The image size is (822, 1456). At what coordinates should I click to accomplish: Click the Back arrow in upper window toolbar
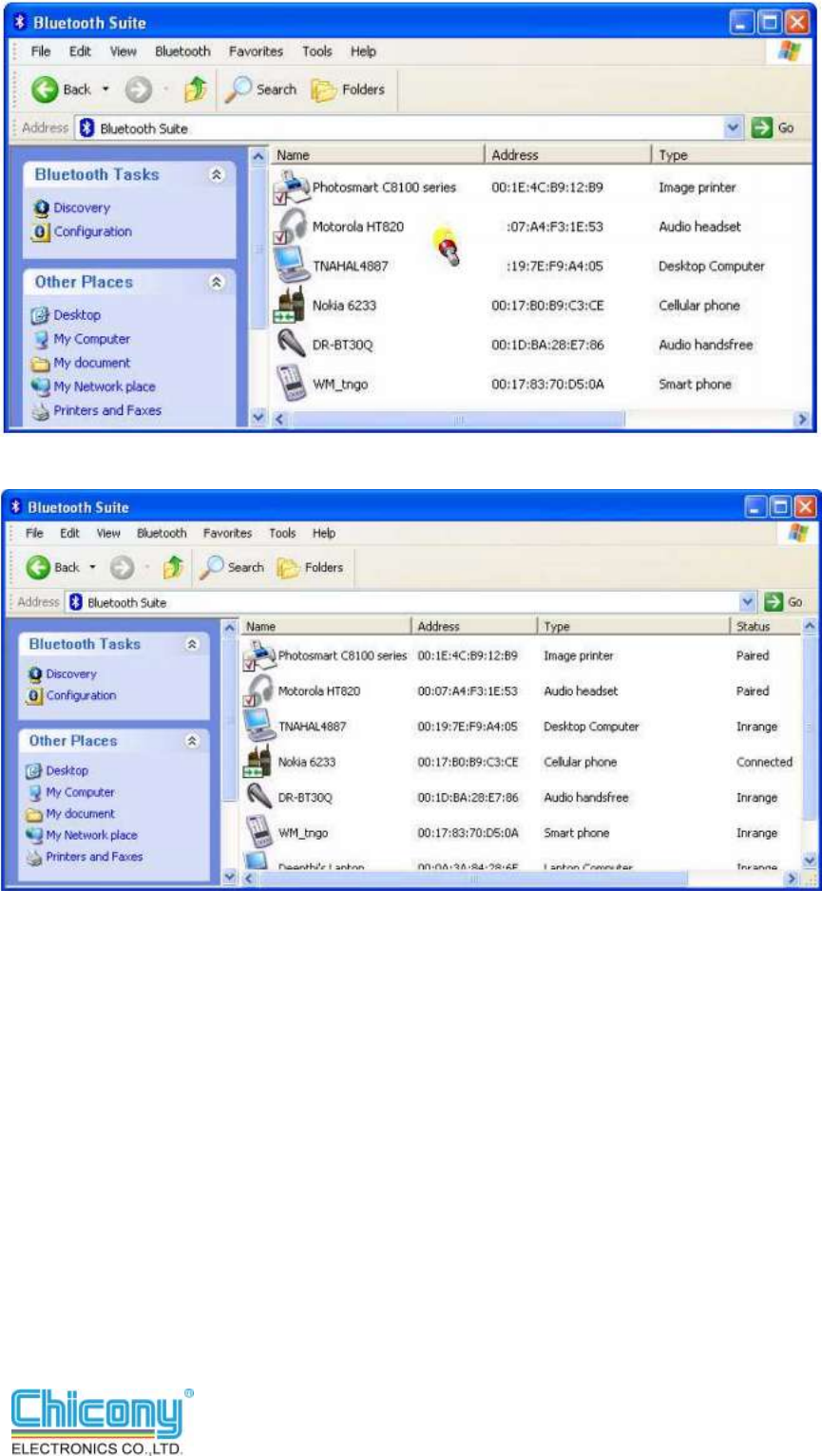pyautogui.click(x=45, y=89)
